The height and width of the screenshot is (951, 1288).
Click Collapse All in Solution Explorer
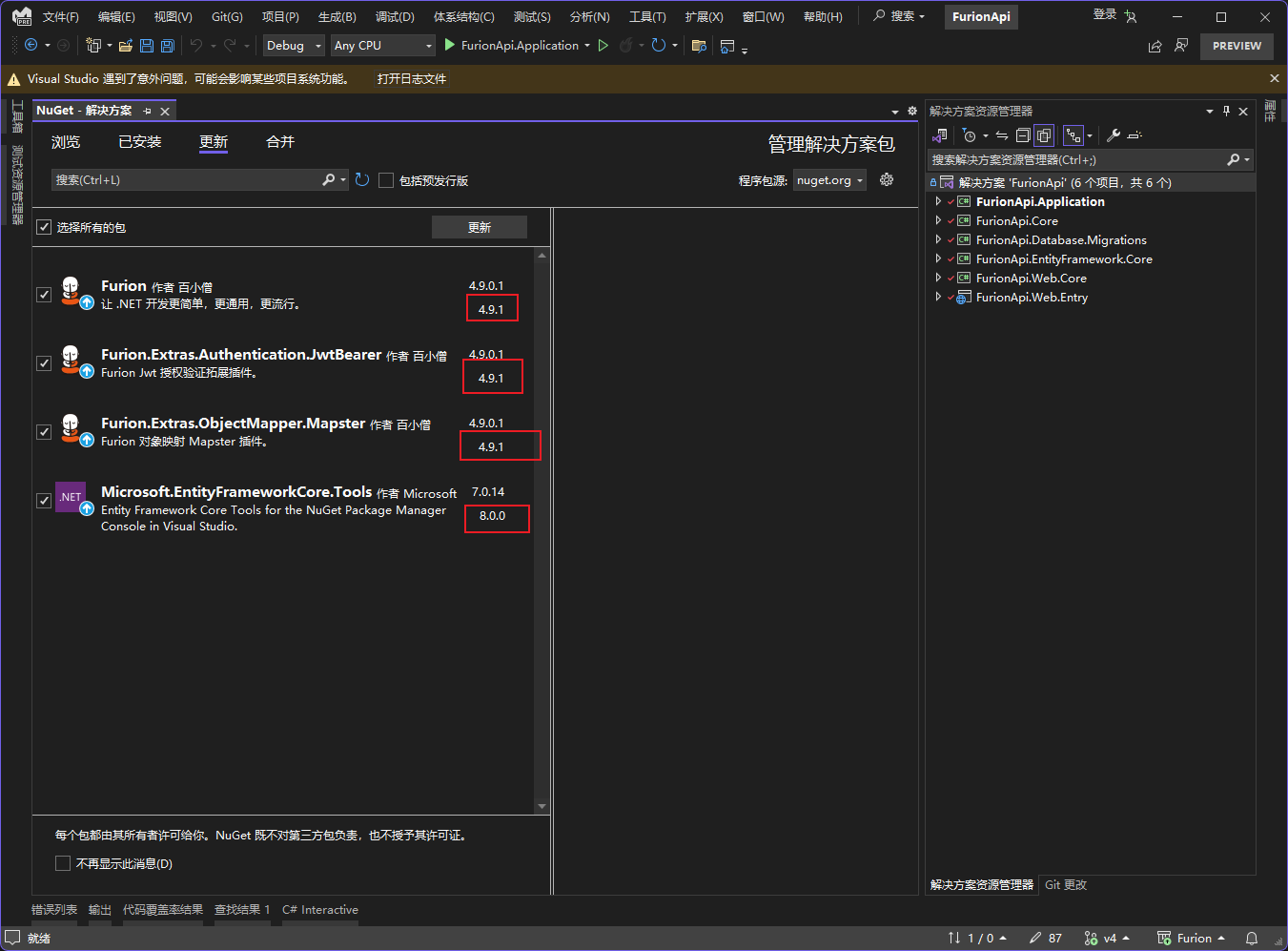click(x=1023, y=135)
